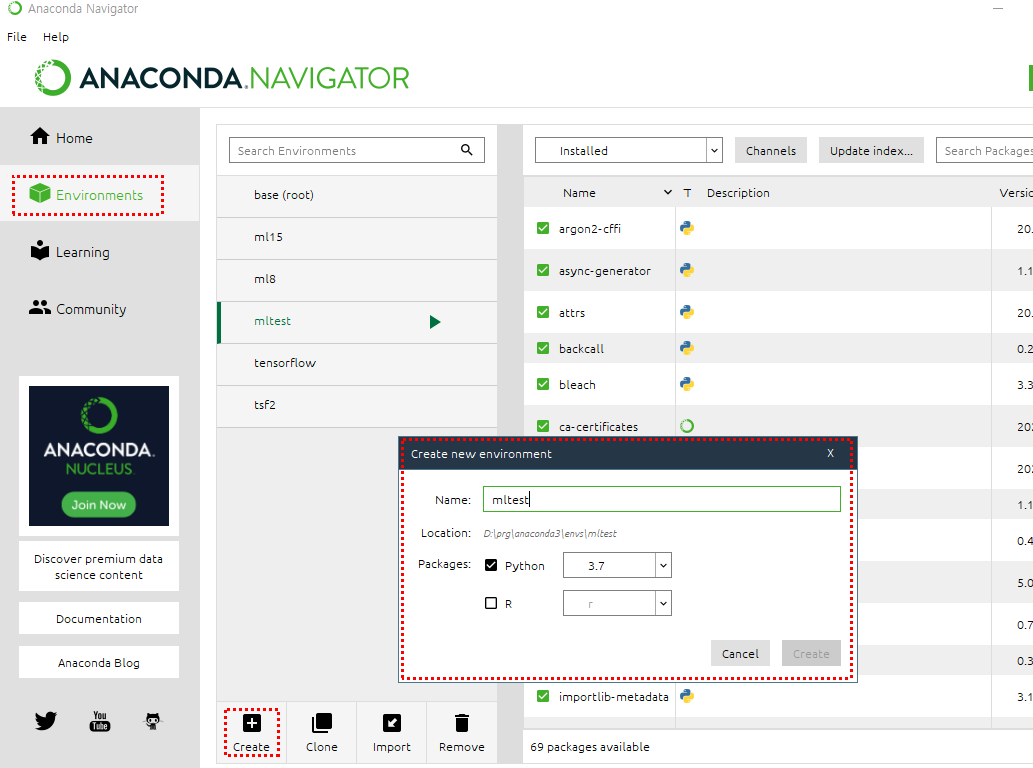Click the Join Now button

coord(99,505)
